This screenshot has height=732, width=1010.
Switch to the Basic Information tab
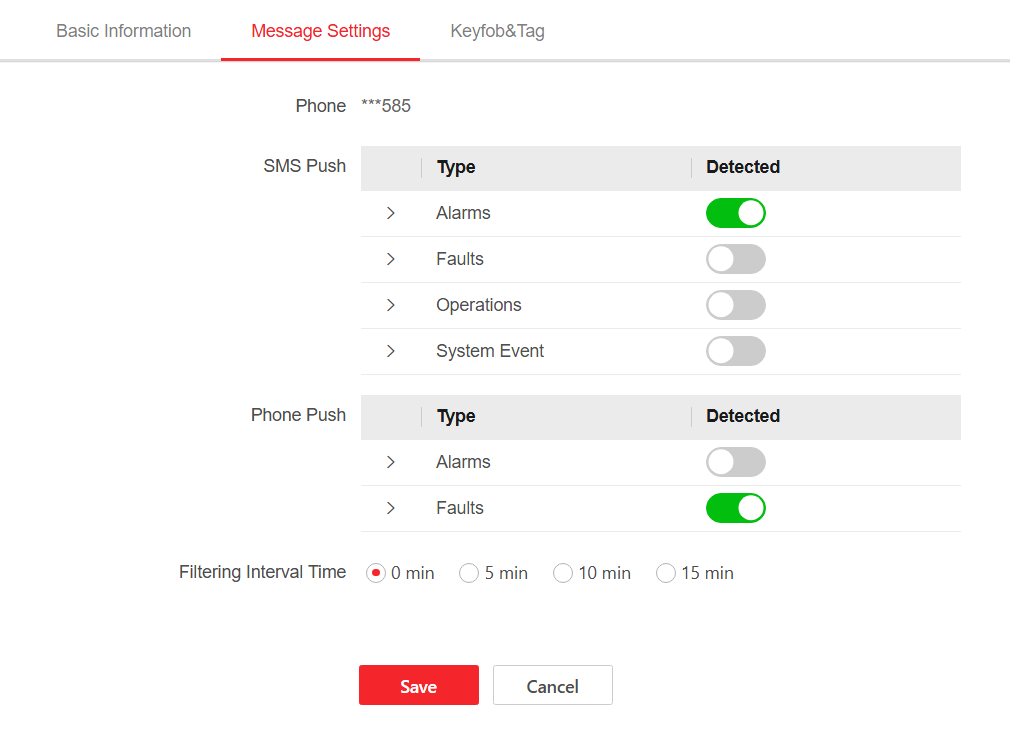click(x=123, y=31)
